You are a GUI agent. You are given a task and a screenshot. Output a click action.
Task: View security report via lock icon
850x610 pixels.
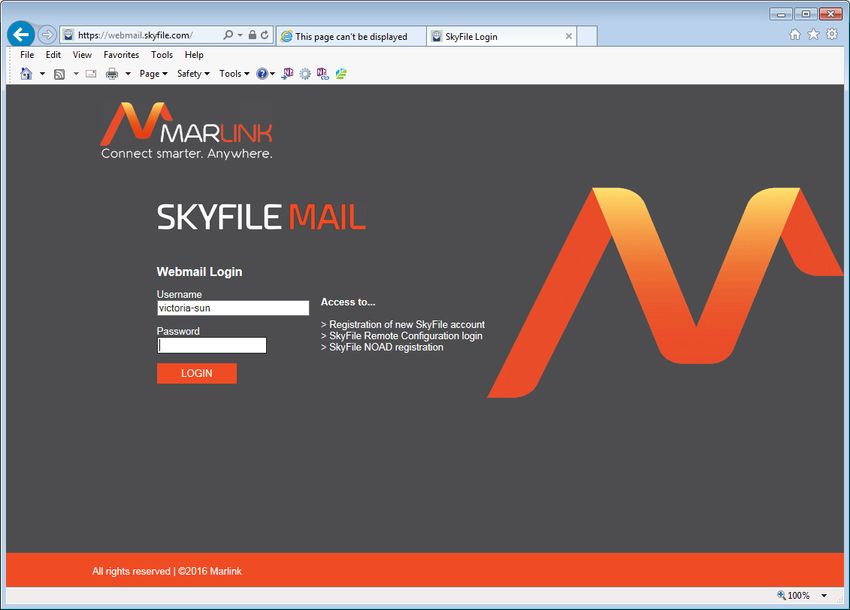tap(252, 35)
